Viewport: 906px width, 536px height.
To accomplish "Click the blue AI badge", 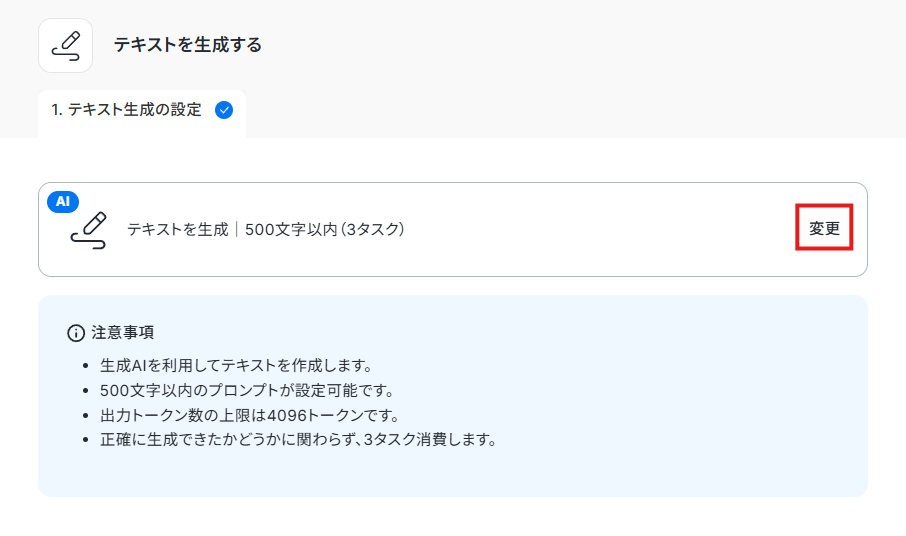I will click(63, 202).
